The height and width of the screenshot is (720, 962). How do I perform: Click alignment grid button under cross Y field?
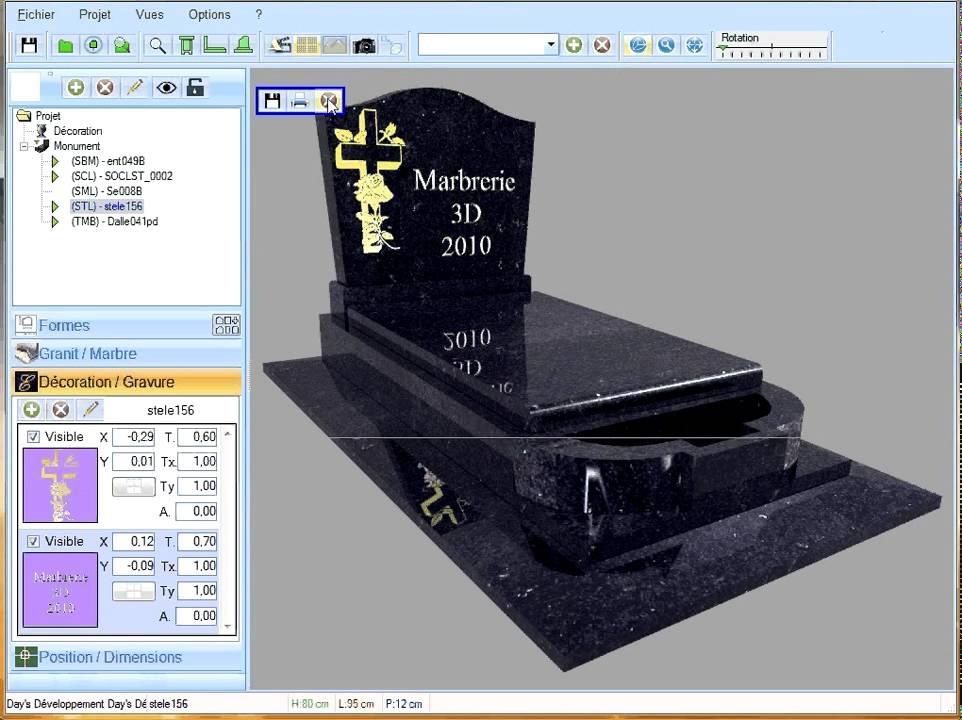pos(134,488)
